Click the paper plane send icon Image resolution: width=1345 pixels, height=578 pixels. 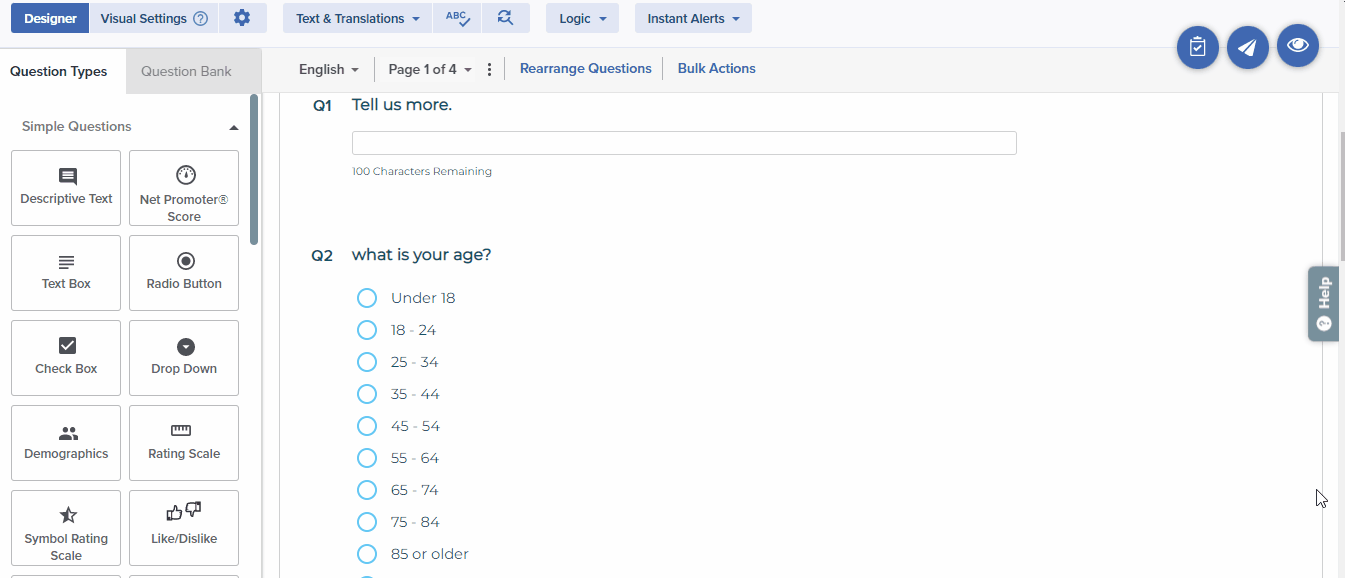click(x=1247, y=47)
